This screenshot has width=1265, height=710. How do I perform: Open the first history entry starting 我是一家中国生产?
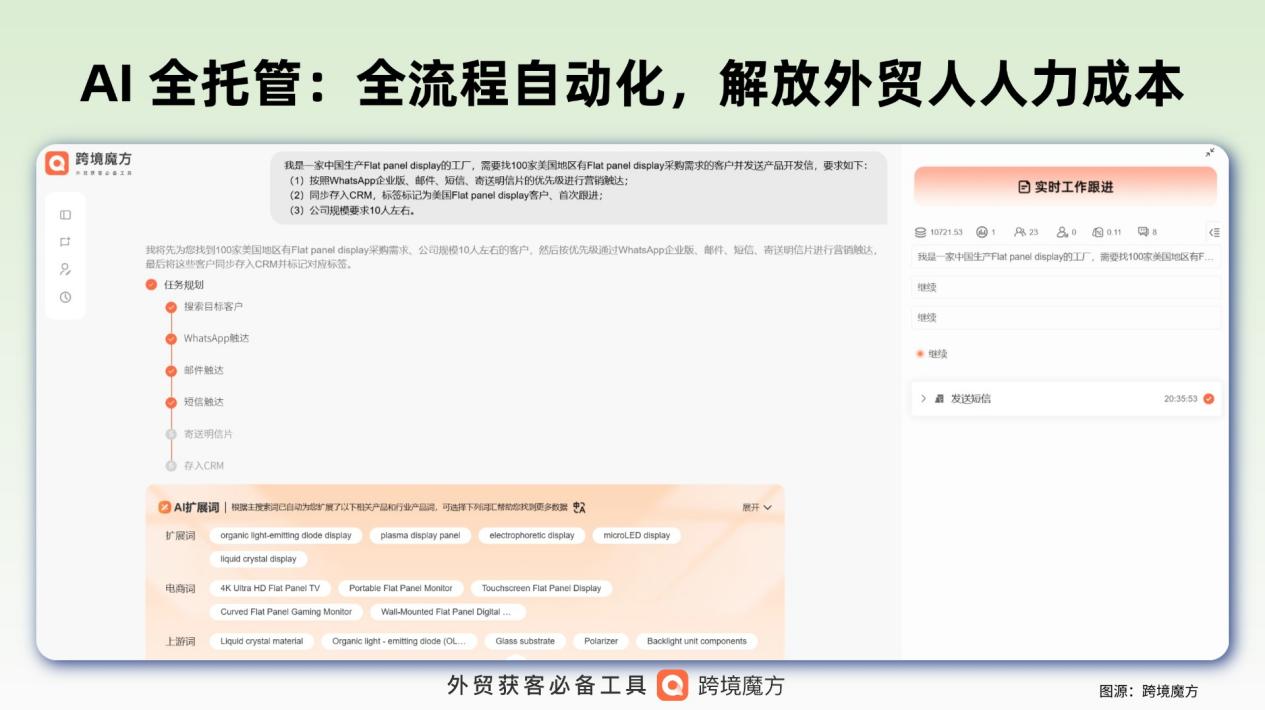(1066, 258)
